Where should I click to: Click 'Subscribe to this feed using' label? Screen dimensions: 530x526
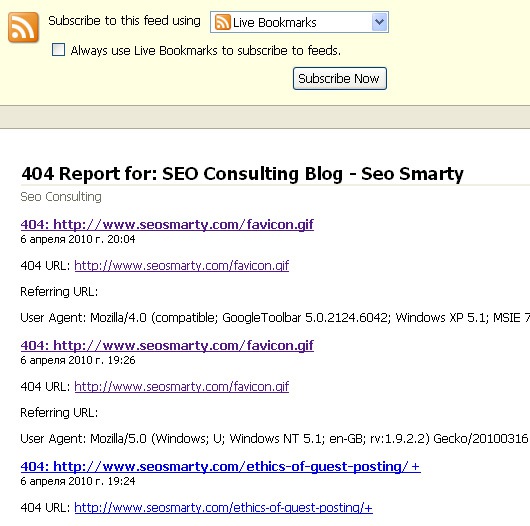[x=124, y=21]
